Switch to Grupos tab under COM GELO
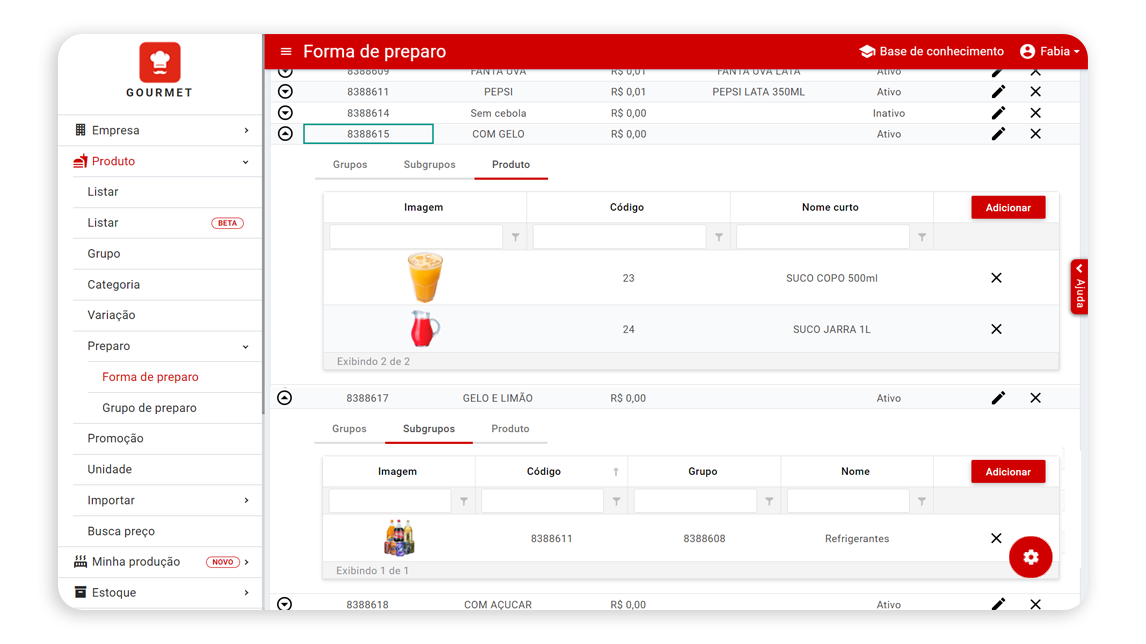Viewport: 1146px width, 644px height. [350, 164]
